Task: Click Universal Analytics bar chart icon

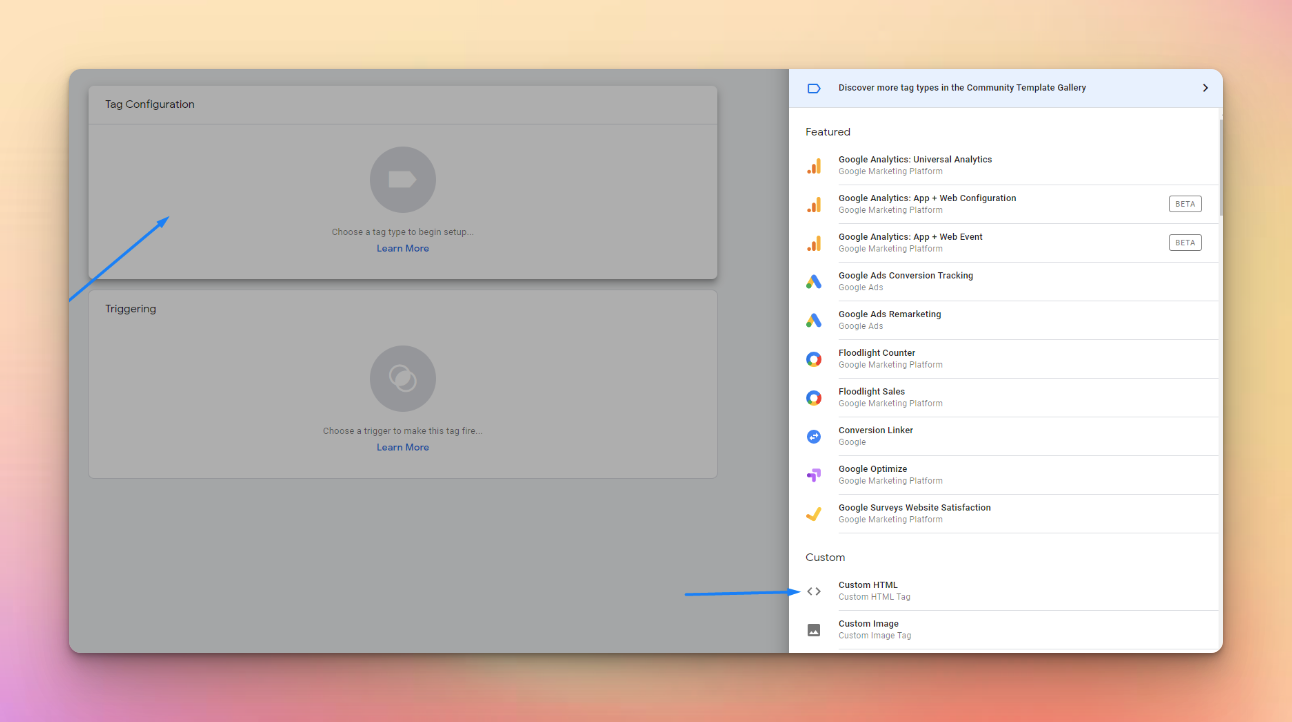Action: pyautogui.click(x=814, y=166)
